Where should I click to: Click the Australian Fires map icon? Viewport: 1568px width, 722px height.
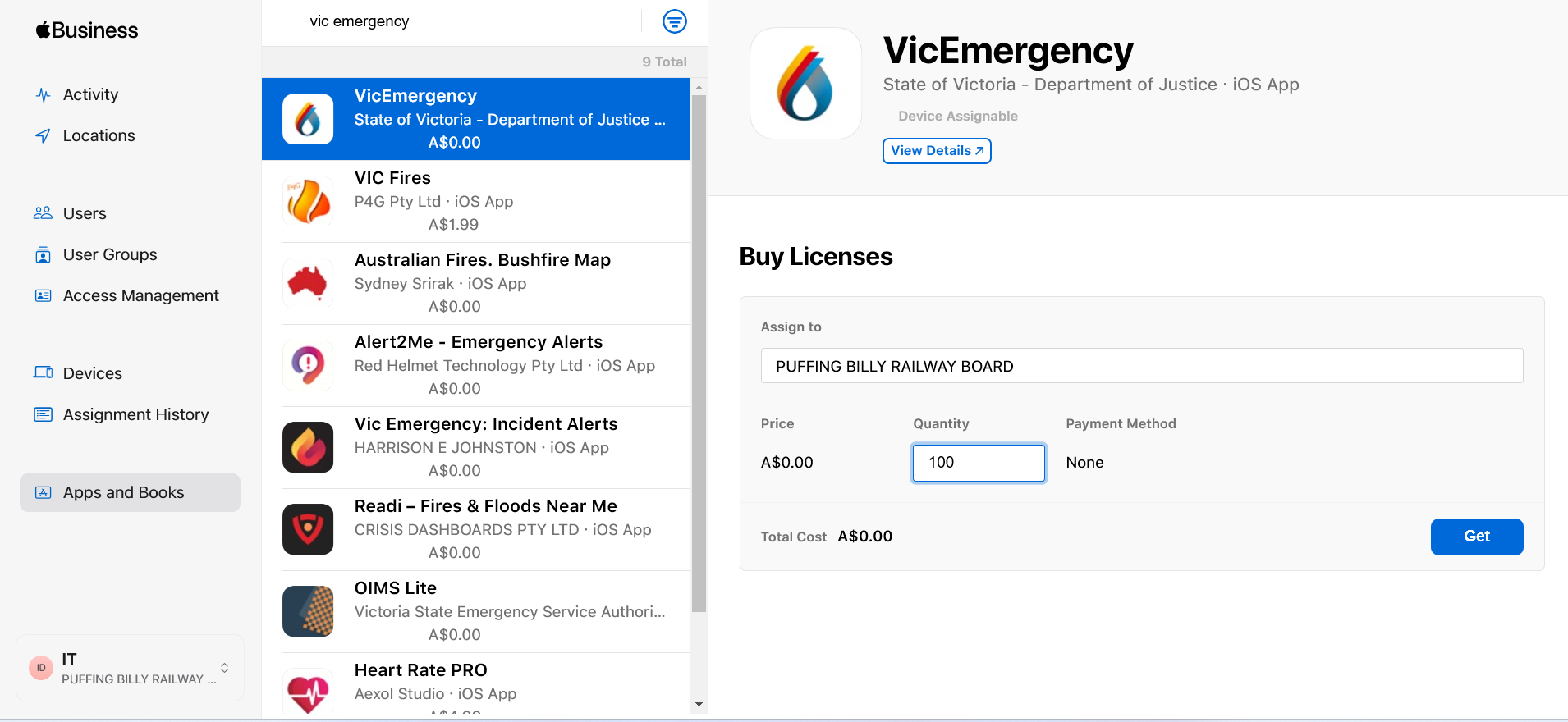(x=308, y=283)
